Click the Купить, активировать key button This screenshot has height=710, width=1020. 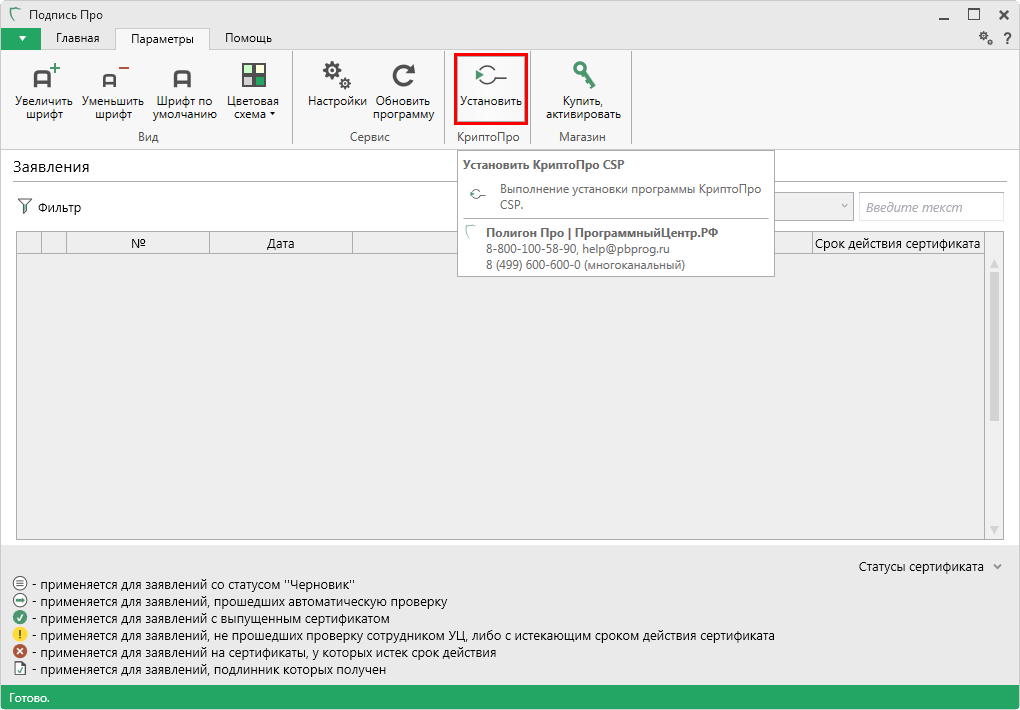point(583,90)
